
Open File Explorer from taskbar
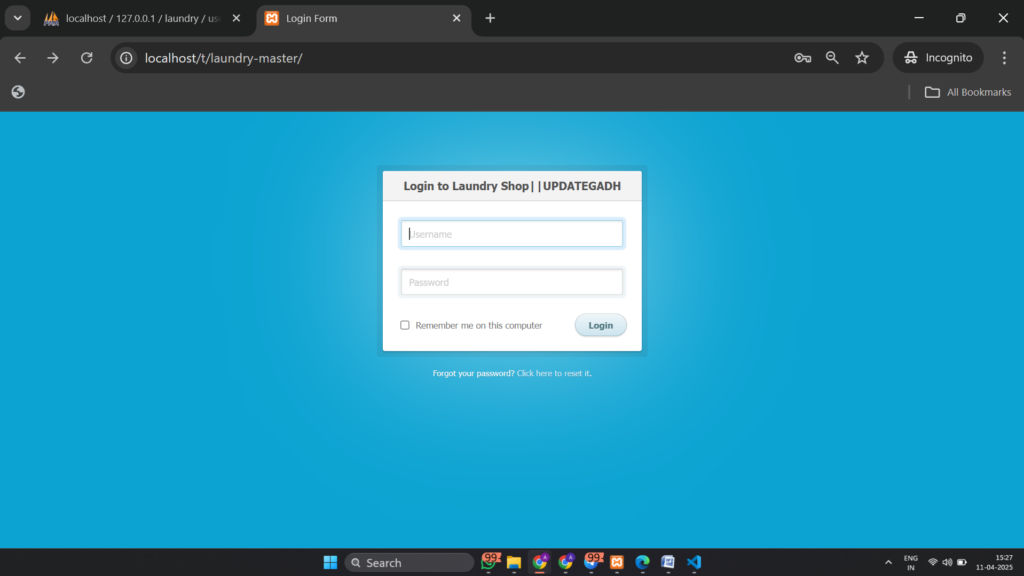(x=514, y=562)
